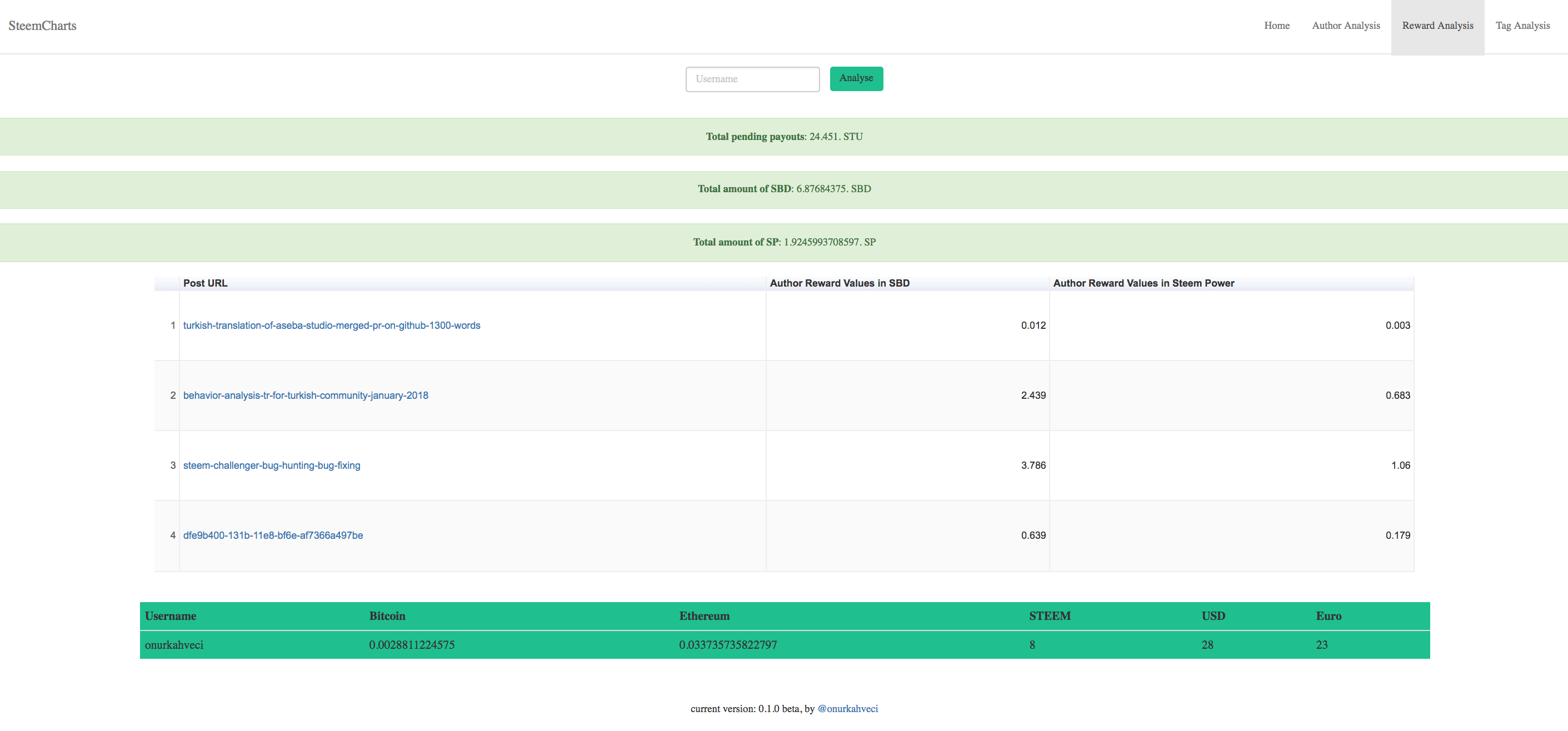Viewport: 1568px width, 731px height.
Task: Click the Bitcoin column header
Action: pos(387,616)
